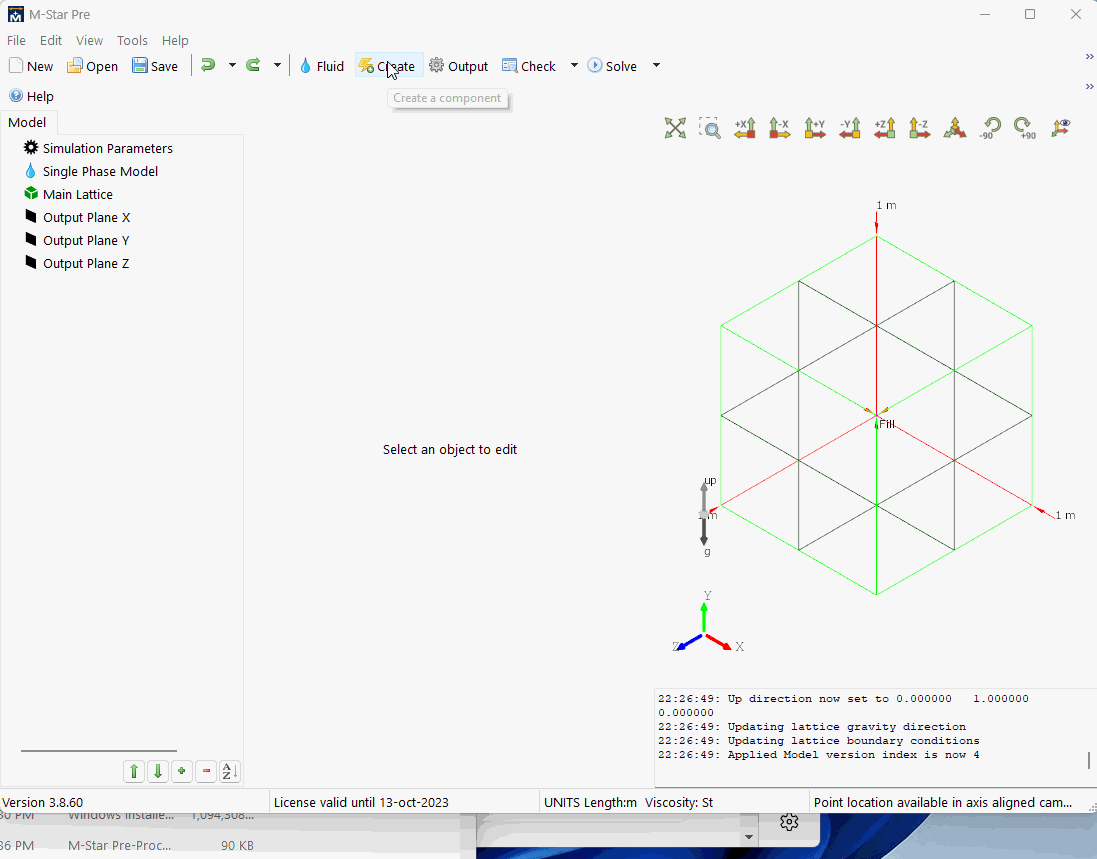Image resolution: width=1097 pixels, height=859 pixels.
Task: Redo the last undone action
Action: pos(253,65)
